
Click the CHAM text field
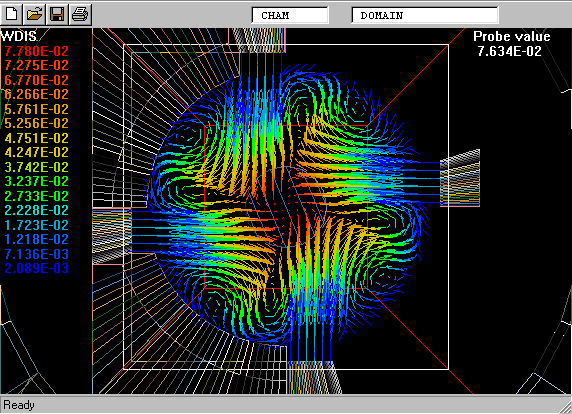pos(290,15)
